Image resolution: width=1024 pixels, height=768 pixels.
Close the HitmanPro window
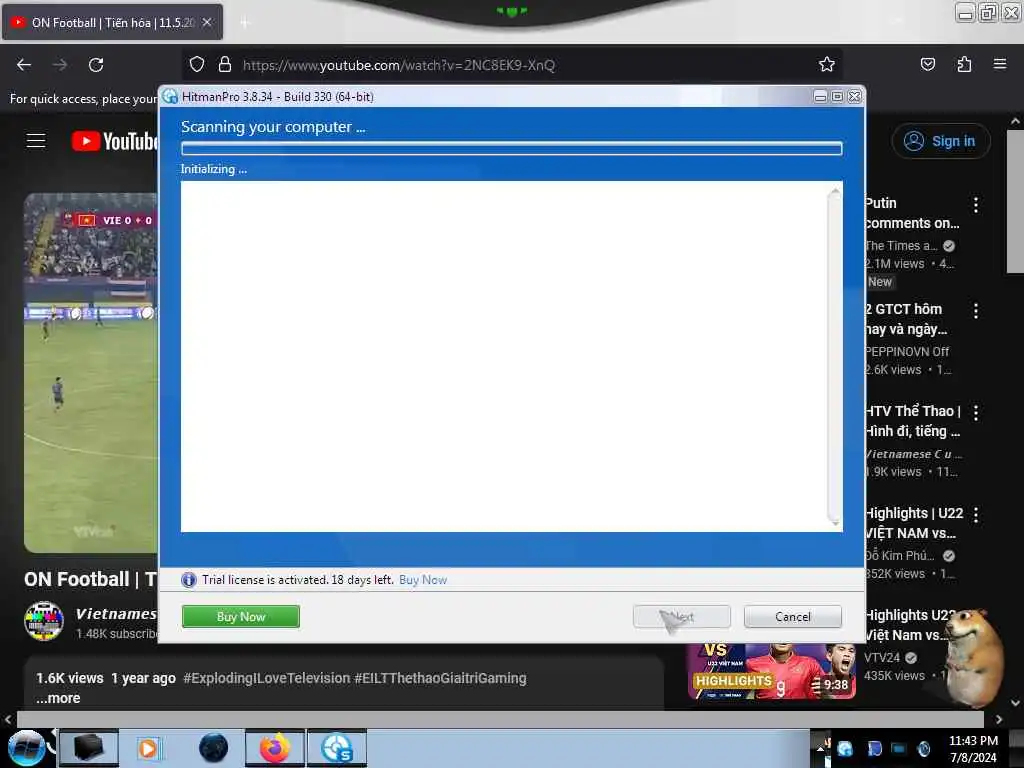854,97
